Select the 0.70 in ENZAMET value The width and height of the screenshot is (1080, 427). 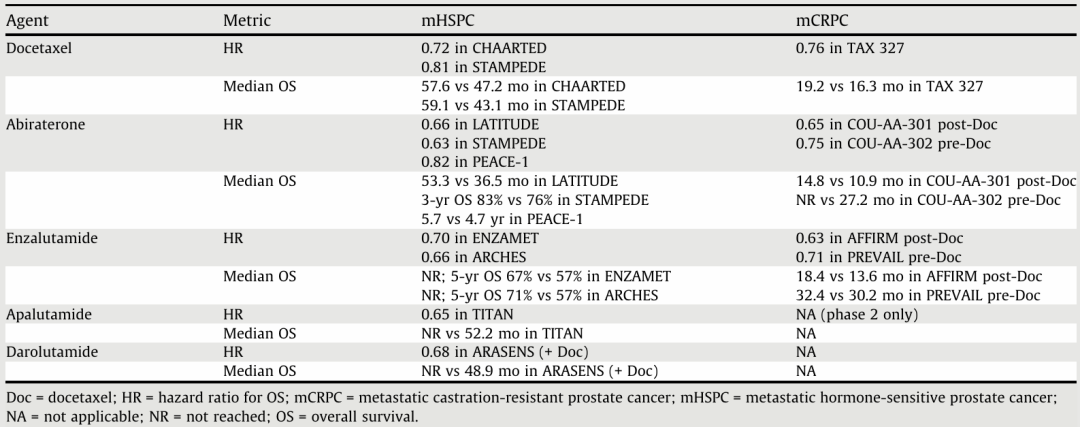[480, 237]
